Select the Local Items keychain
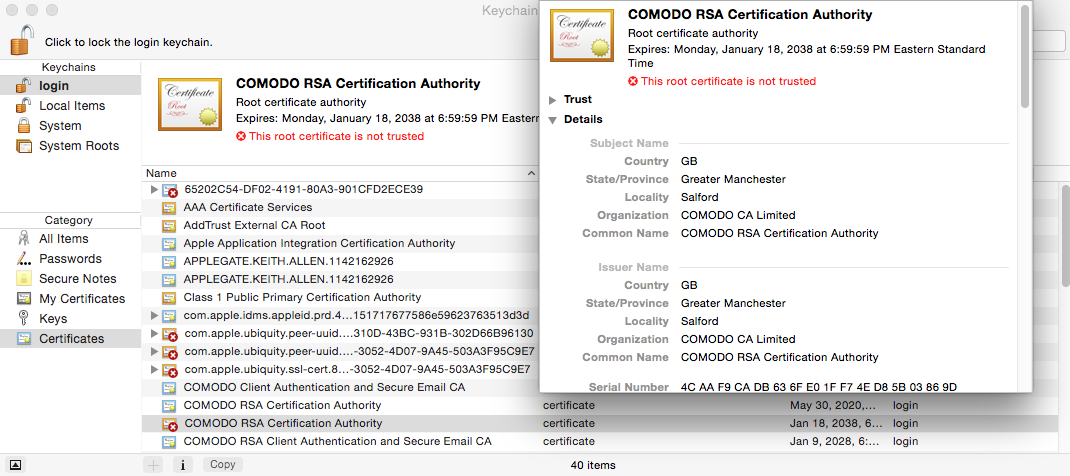1070x476 pixels. 70,106
